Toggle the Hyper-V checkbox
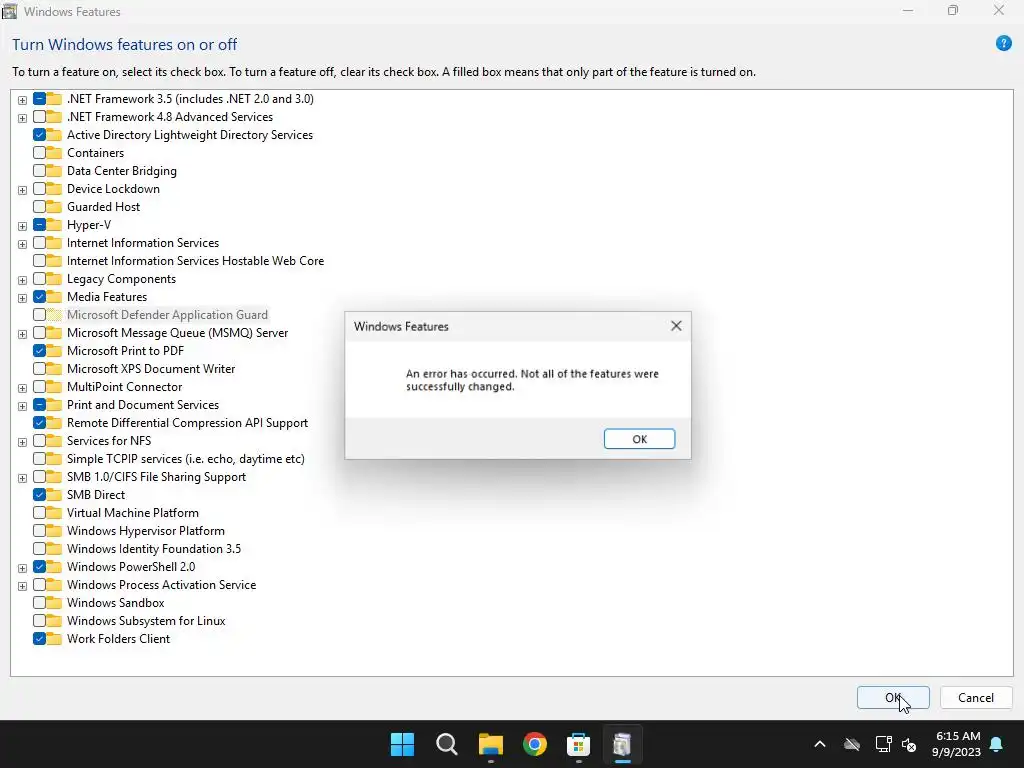Screen dimensions: 1024x768 click(x=39, y=225)
